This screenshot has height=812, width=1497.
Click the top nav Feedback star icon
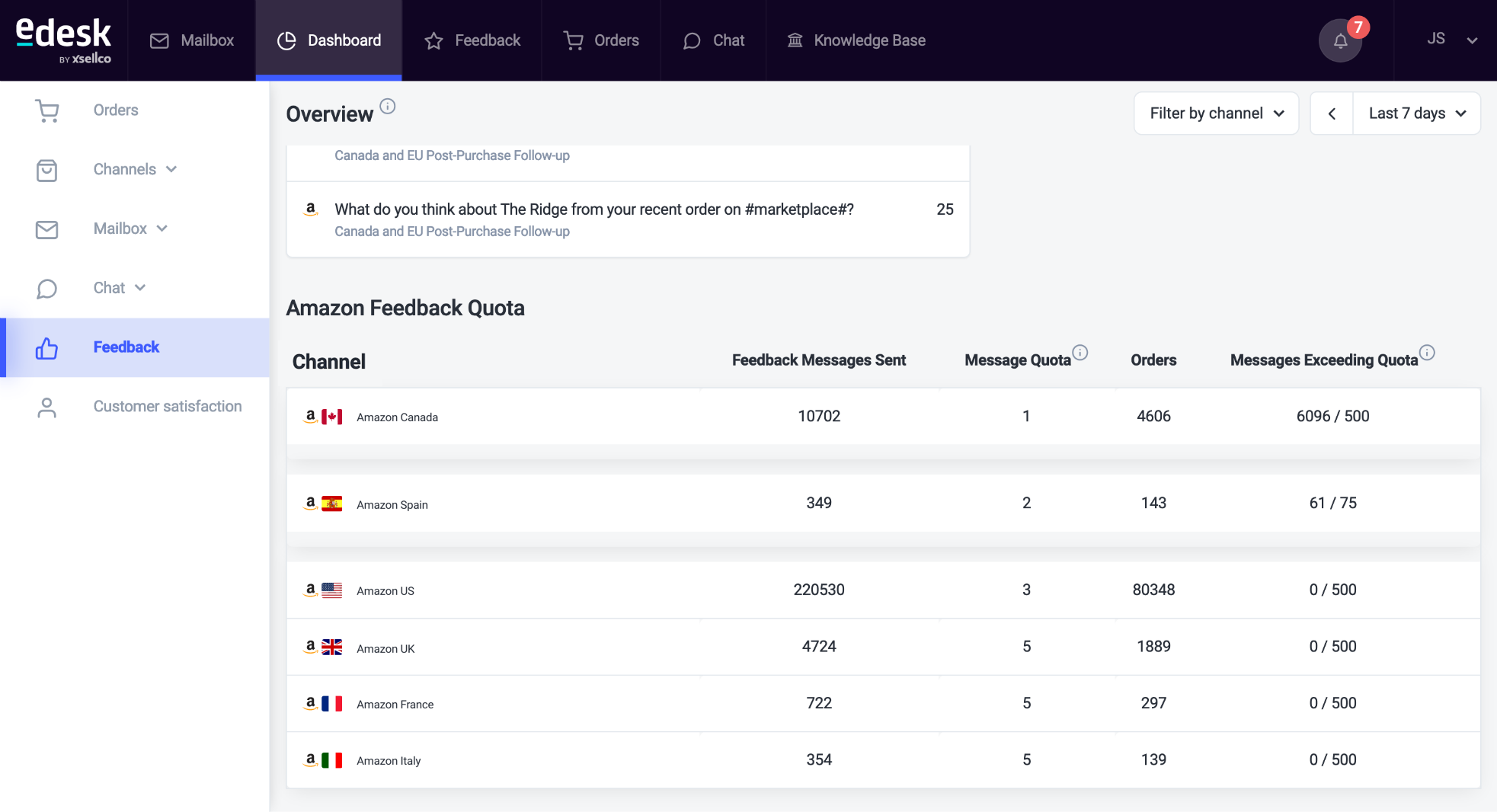[433, 41]
